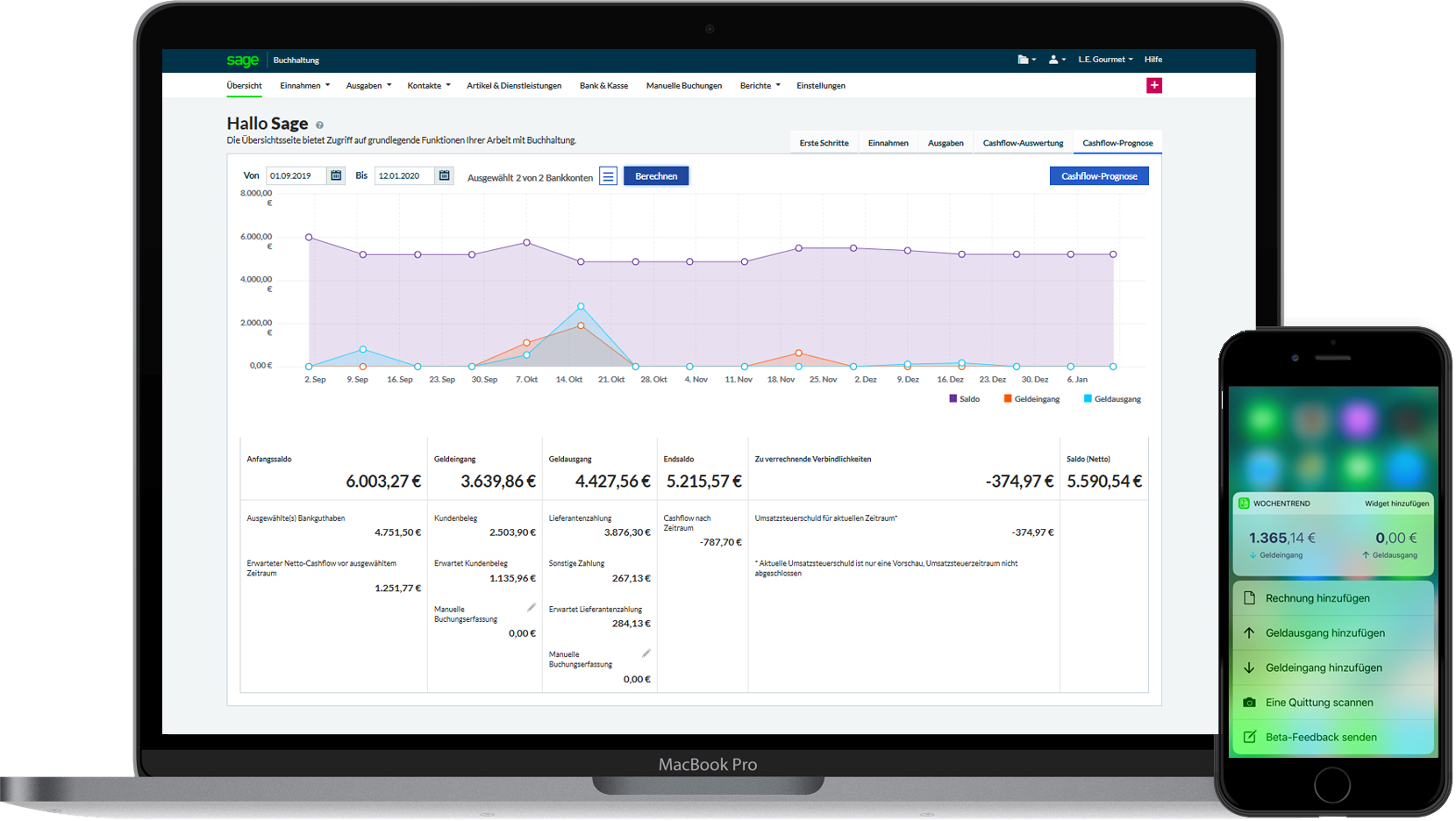
Task: Click the blue Cashflow-Prognose button
Action: (1099, 176)
